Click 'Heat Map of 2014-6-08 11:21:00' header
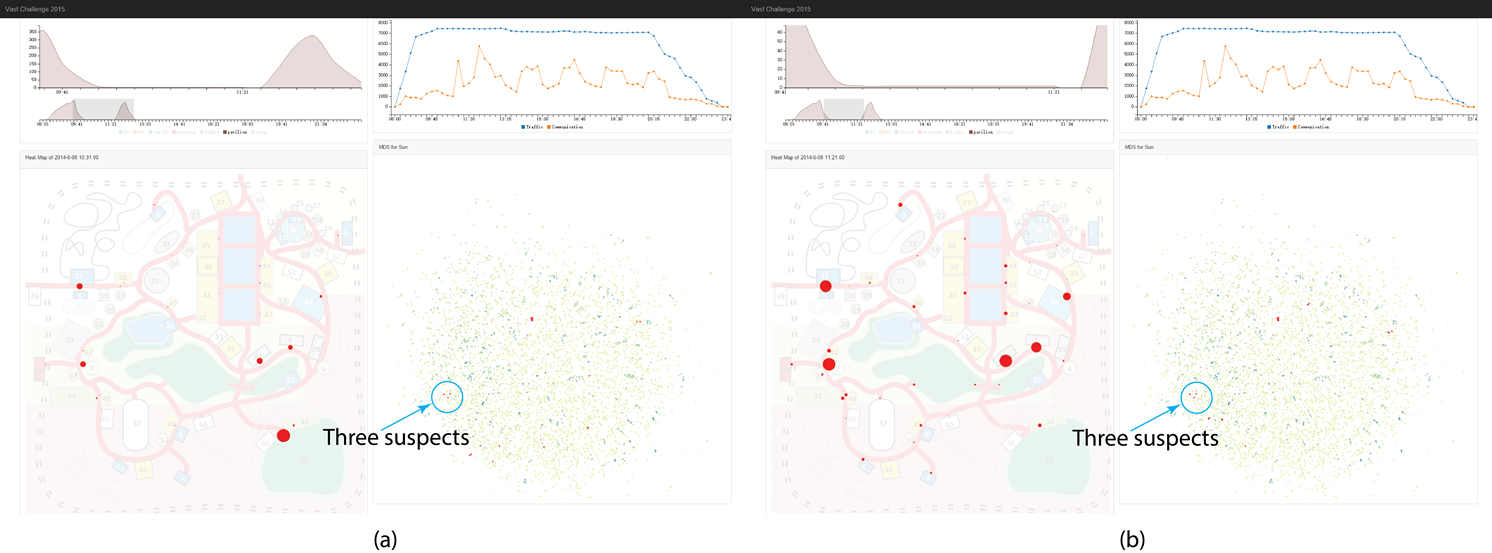The height and width of the screenshot is (553, 1492). pyautogui.click(x=808, y=157)
